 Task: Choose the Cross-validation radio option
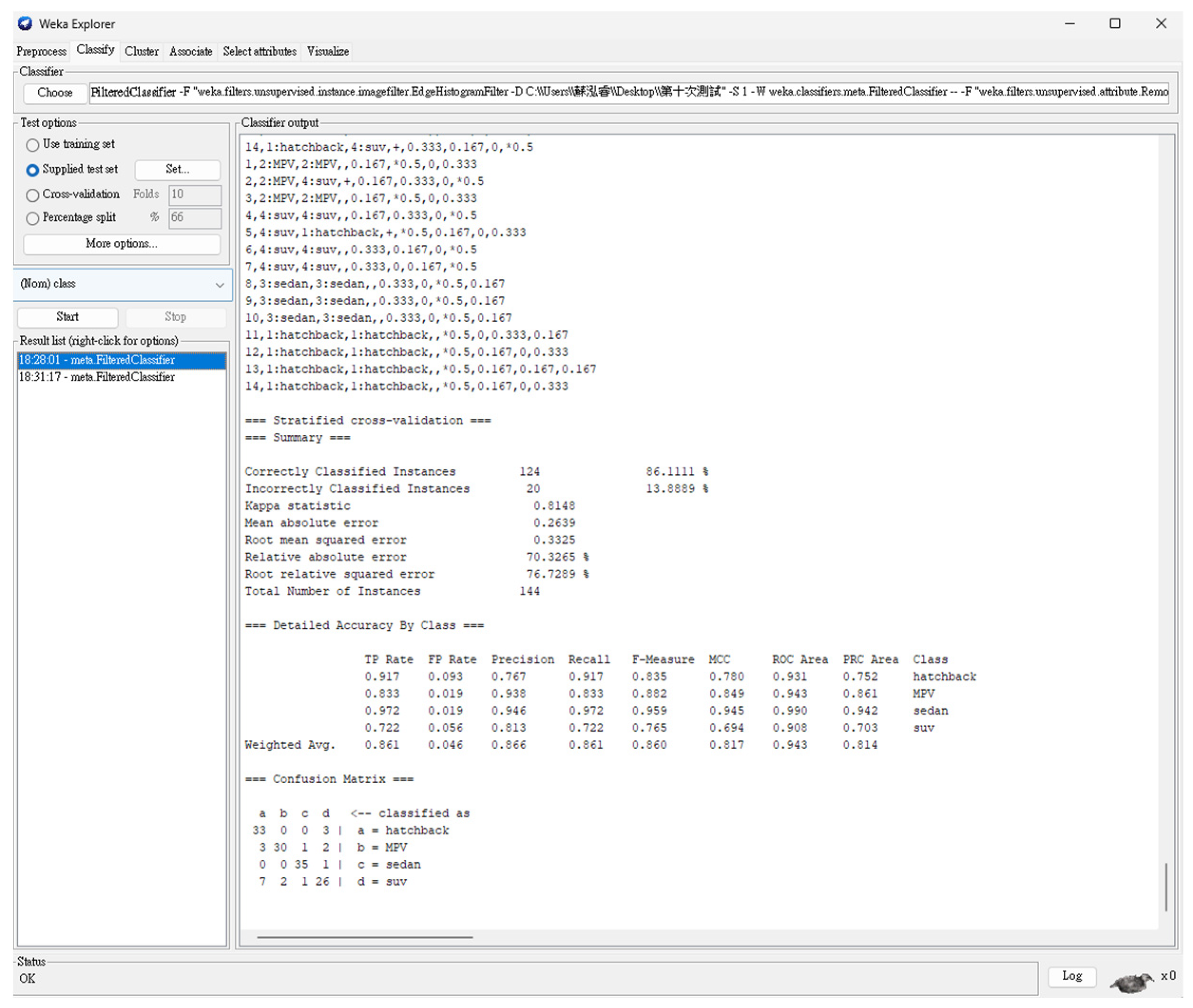pos(33,195)
